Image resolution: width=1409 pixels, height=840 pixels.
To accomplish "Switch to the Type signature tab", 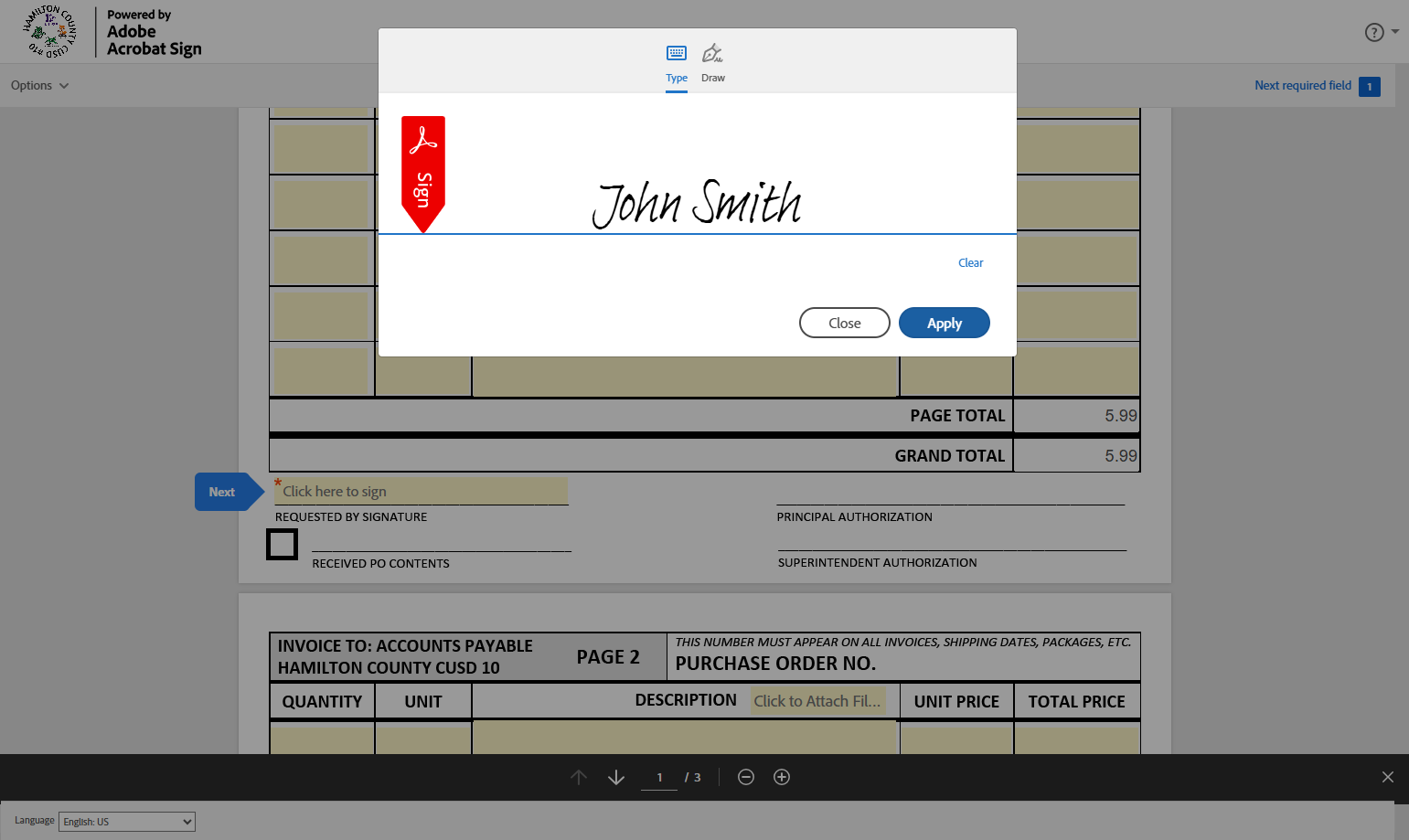I will pyautogui.click(x=677, y=64).
